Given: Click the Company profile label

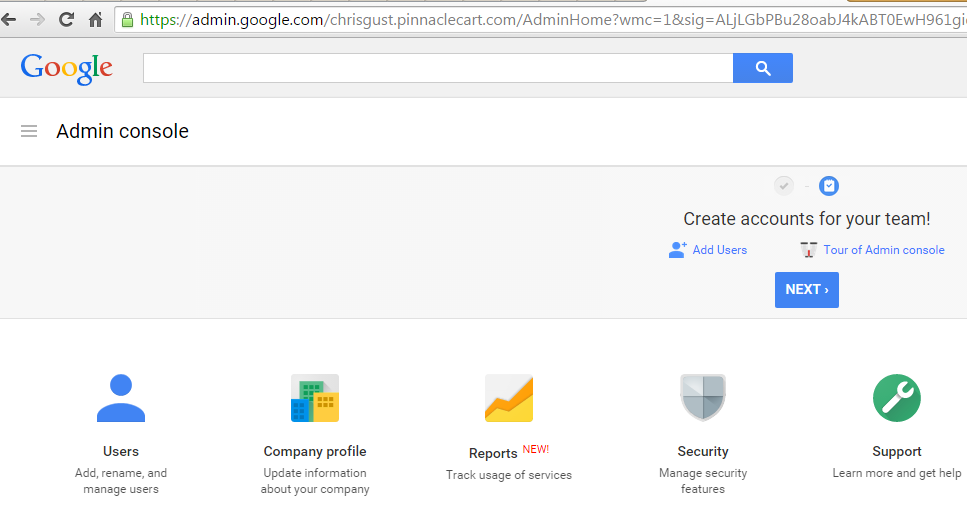Looking at the screenshot, I should (x=315, y=451).
